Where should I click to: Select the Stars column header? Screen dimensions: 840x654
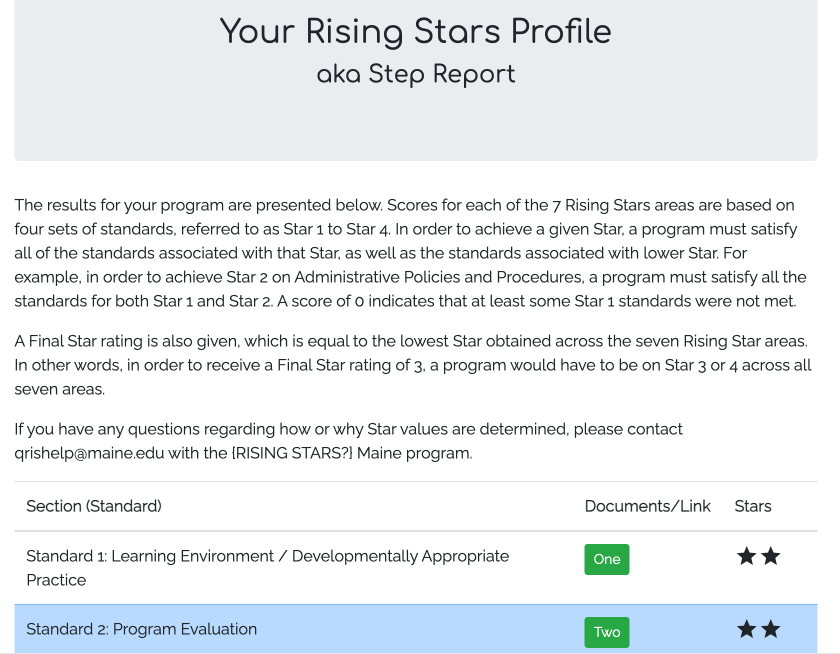752,506
